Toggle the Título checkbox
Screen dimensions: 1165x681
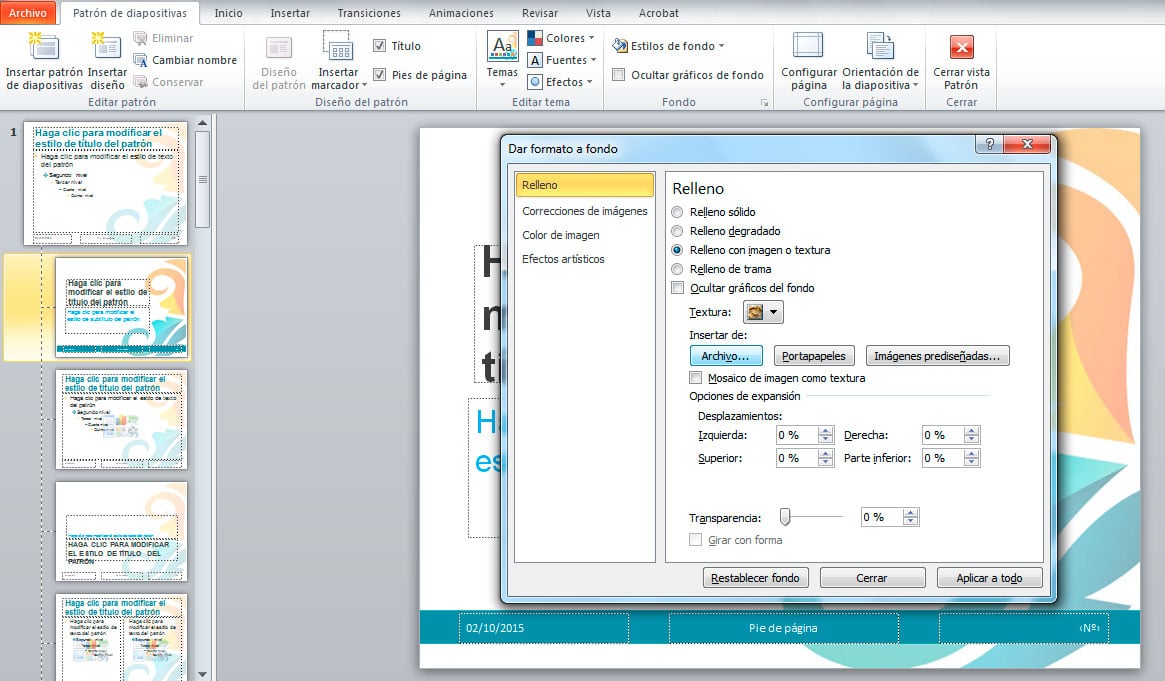379,46
